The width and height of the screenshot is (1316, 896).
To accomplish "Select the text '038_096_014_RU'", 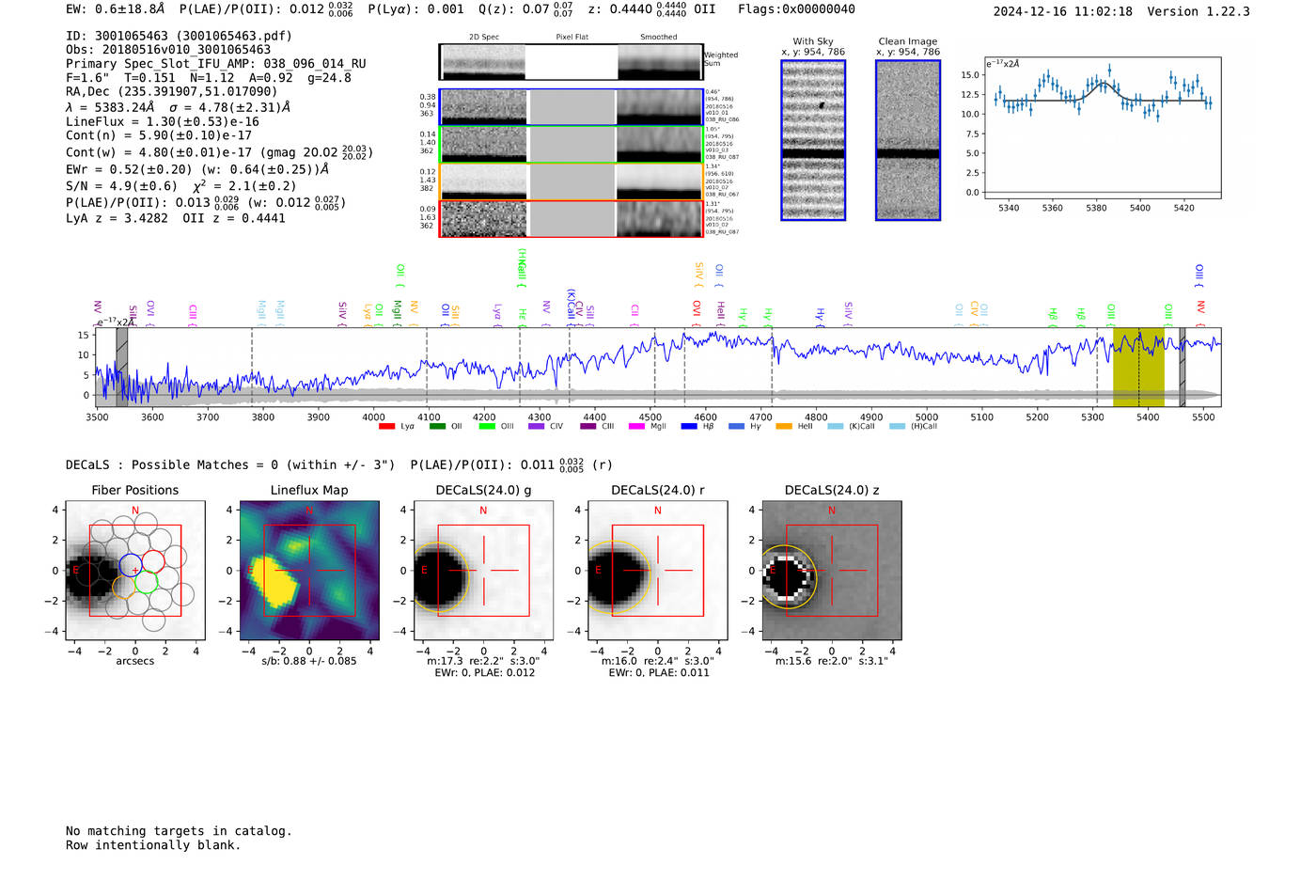I will 314,64.
